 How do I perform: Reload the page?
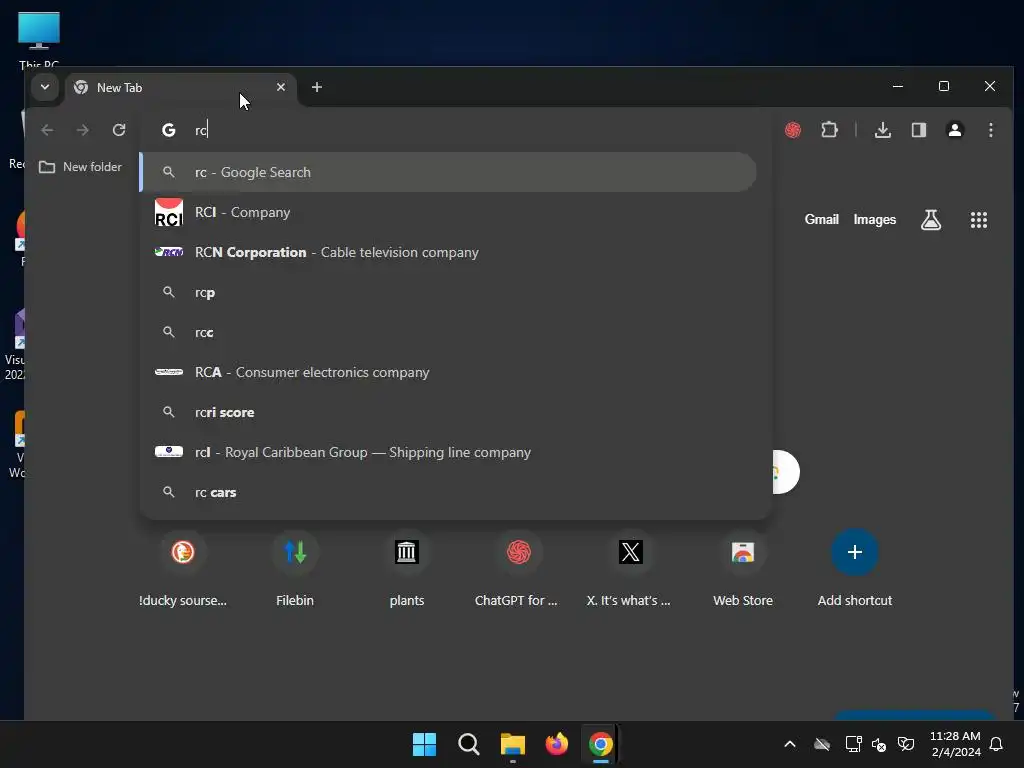(119, 130)
